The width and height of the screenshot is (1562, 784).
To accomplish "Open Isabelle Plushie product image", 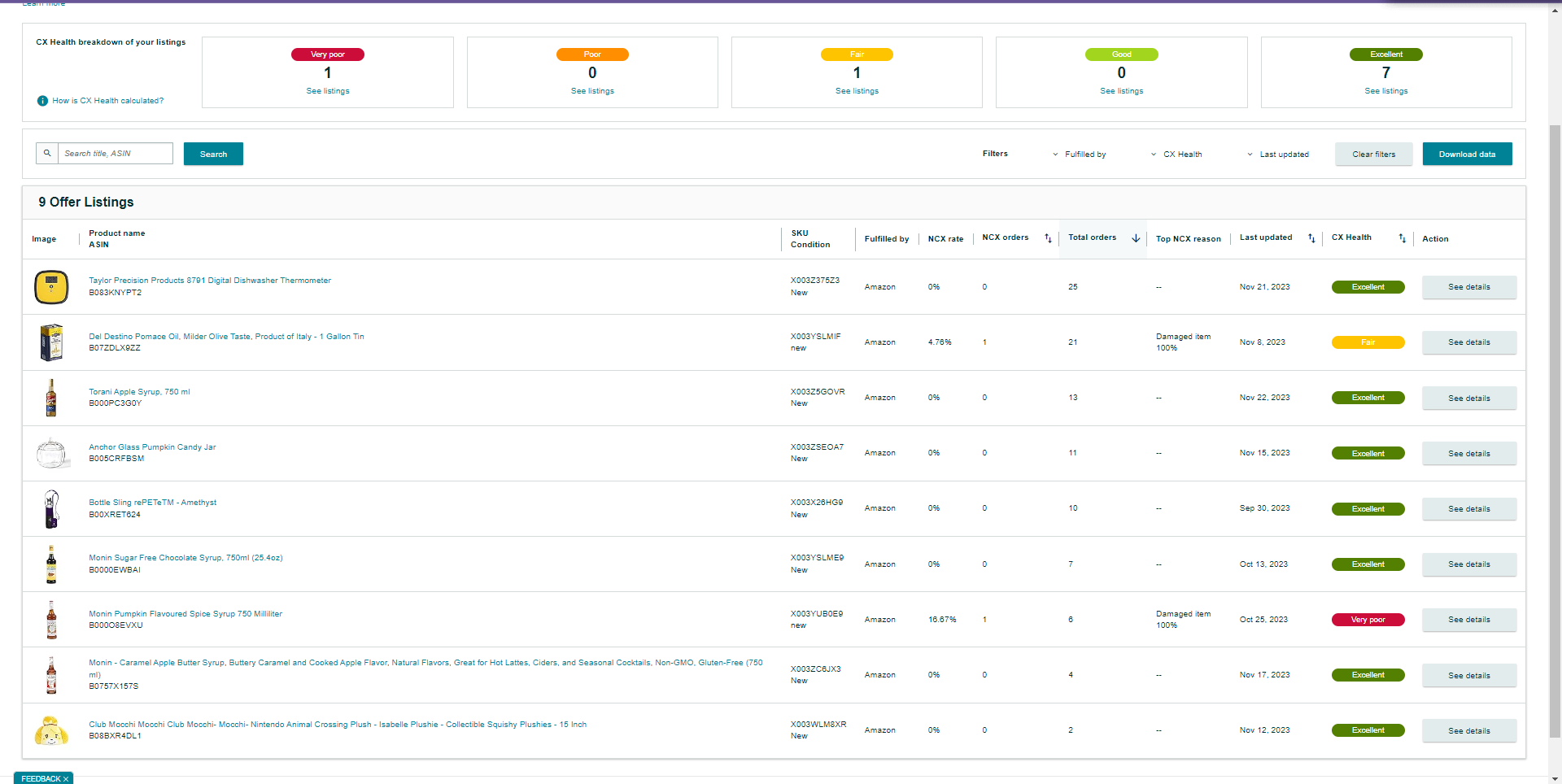I will point(51,730).
